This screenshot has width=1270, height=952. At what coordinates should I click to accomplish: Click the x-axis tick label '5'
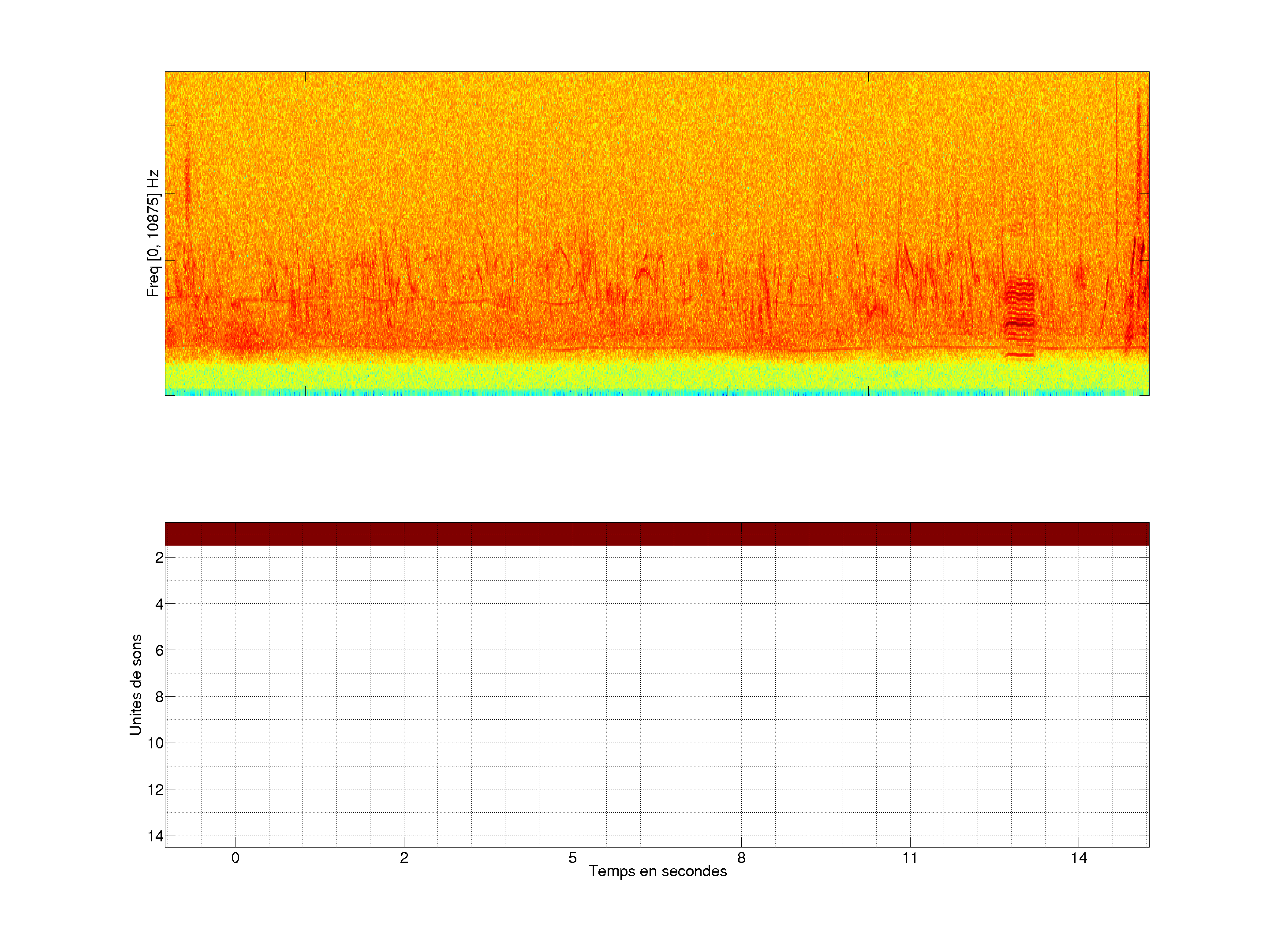(x=572, y=858)
